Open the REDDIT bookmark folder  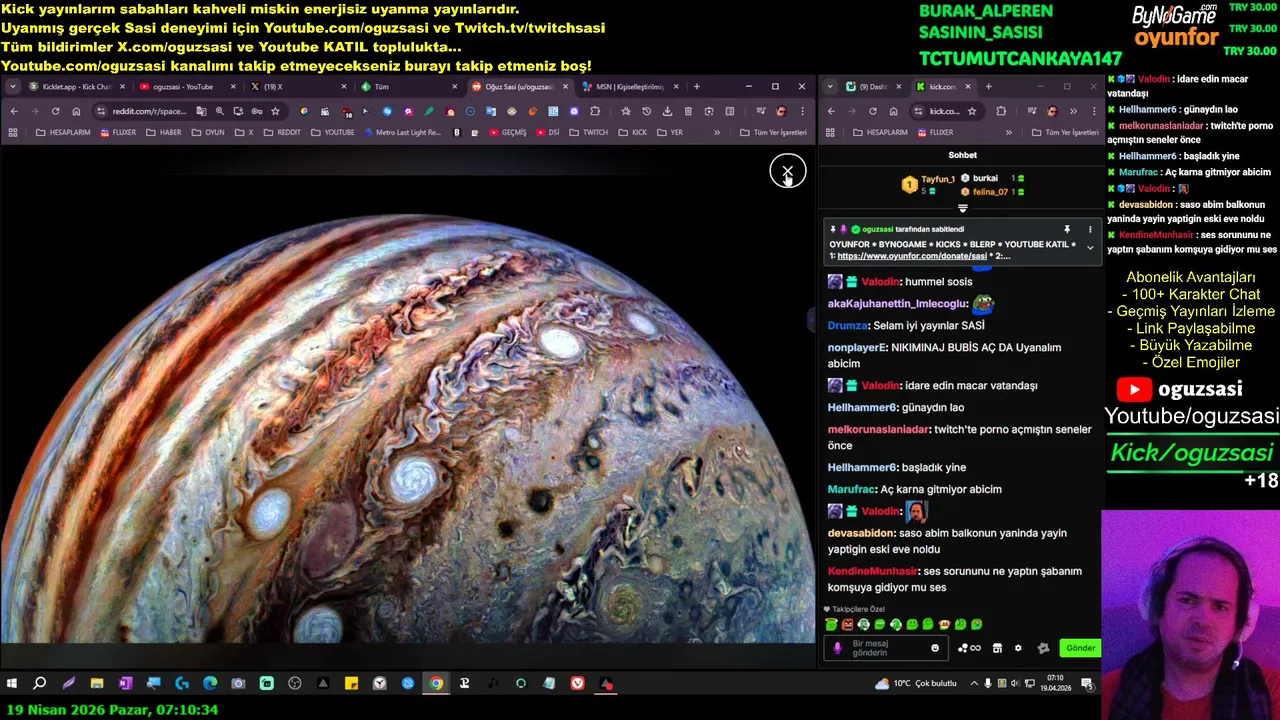pyautogui.click(x=282, y=132)
